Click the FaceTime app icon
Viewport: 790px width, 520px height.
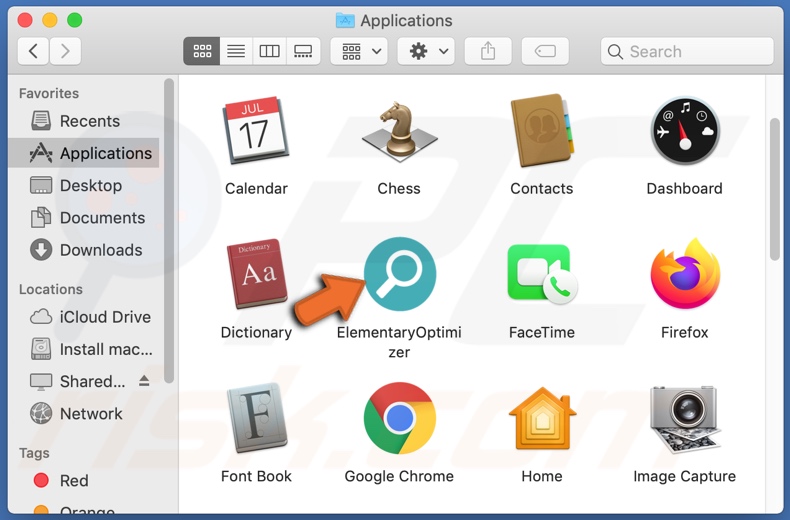pos(542,274)
